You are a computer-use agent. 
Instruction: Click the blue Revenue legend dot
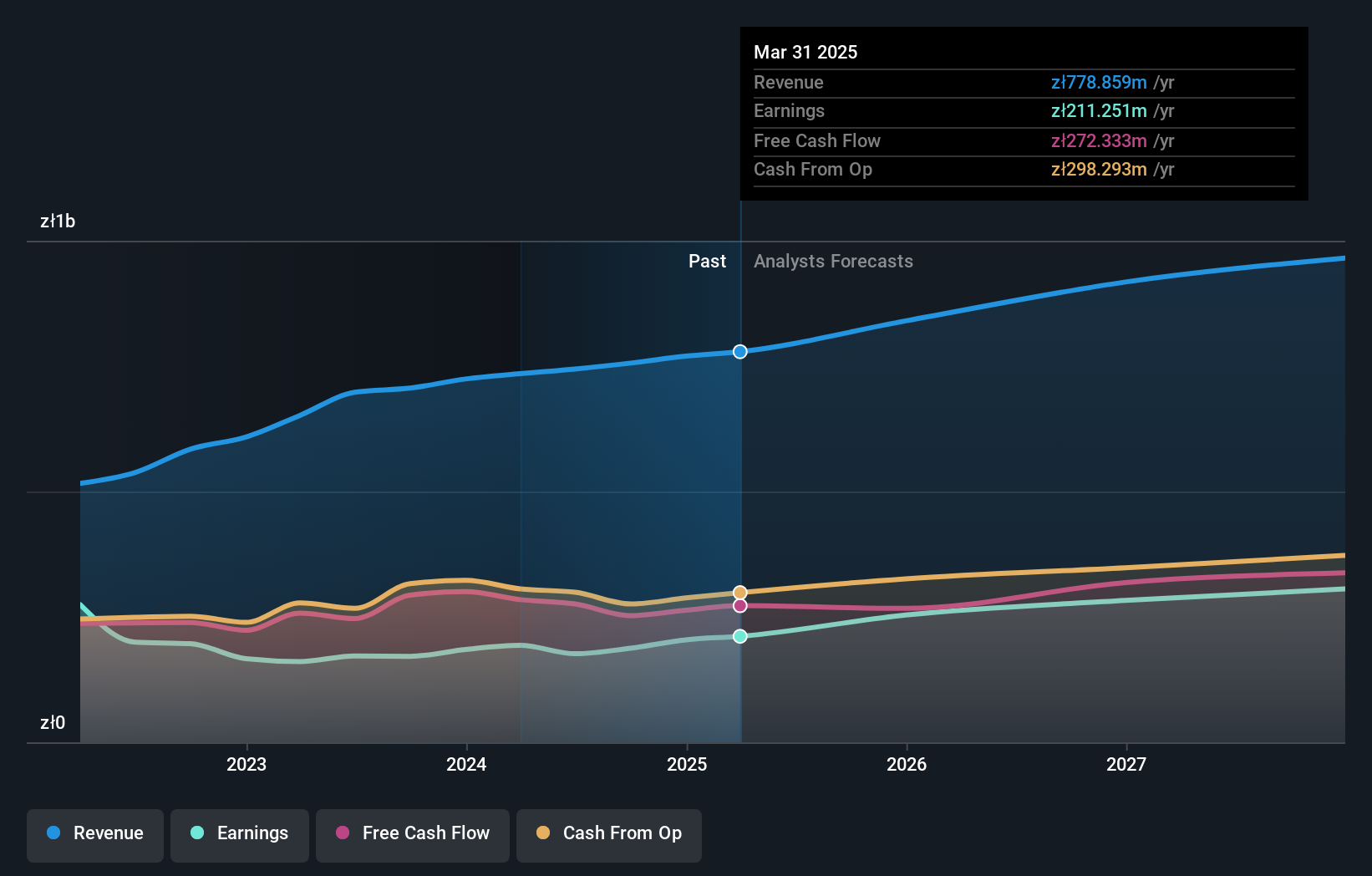point(52,833)
